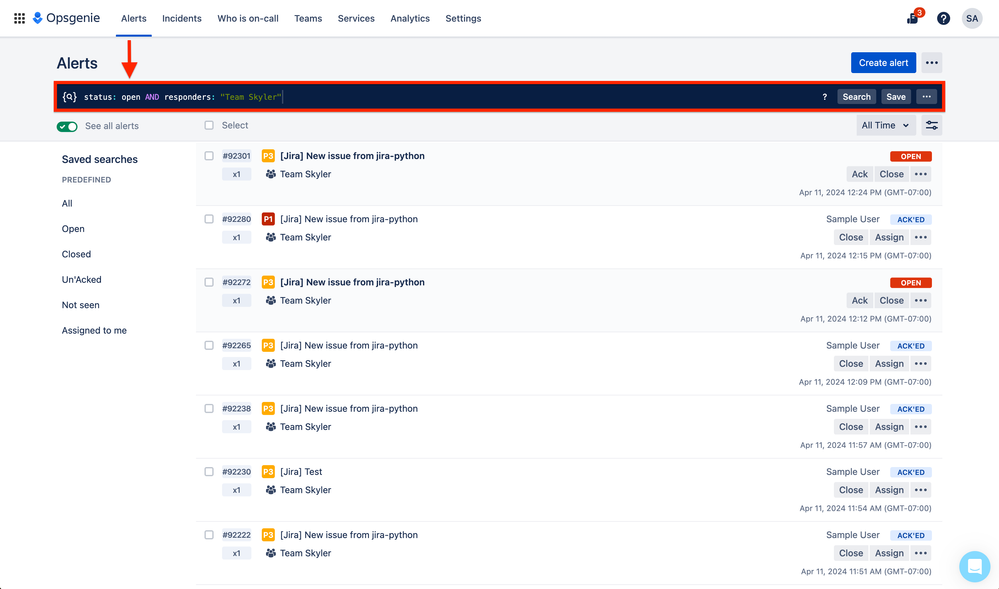999x589 pixels.
Task: Select the All saved search
Action: coord(67,203)
